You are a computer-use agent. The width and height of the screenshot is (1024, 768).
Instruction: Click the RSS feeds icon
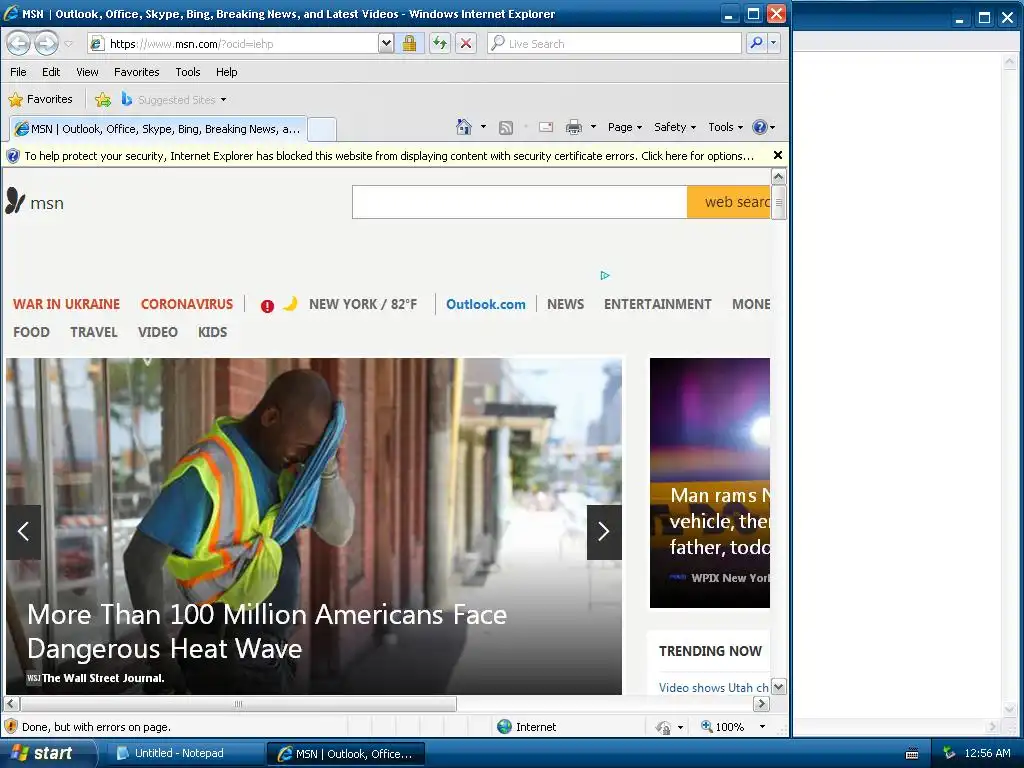(505, 127)
